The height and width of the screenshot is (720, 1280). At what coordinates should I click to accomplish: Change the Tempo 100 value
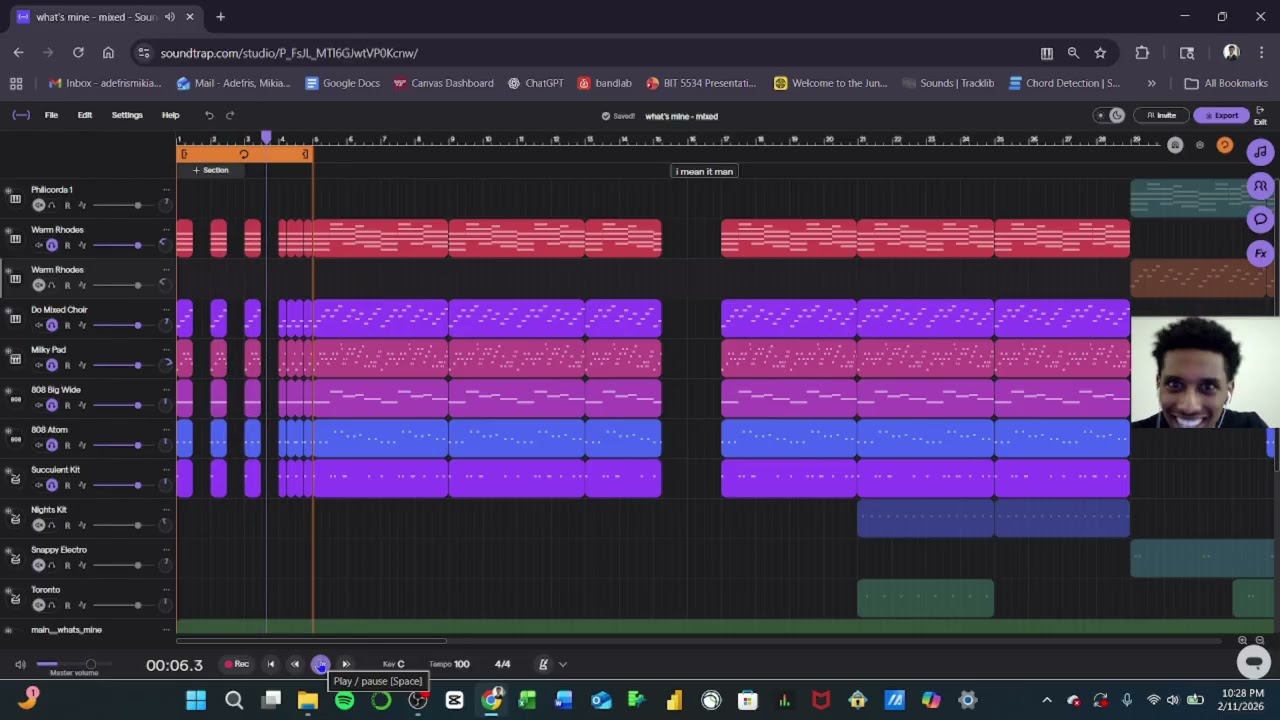point(449,664)
